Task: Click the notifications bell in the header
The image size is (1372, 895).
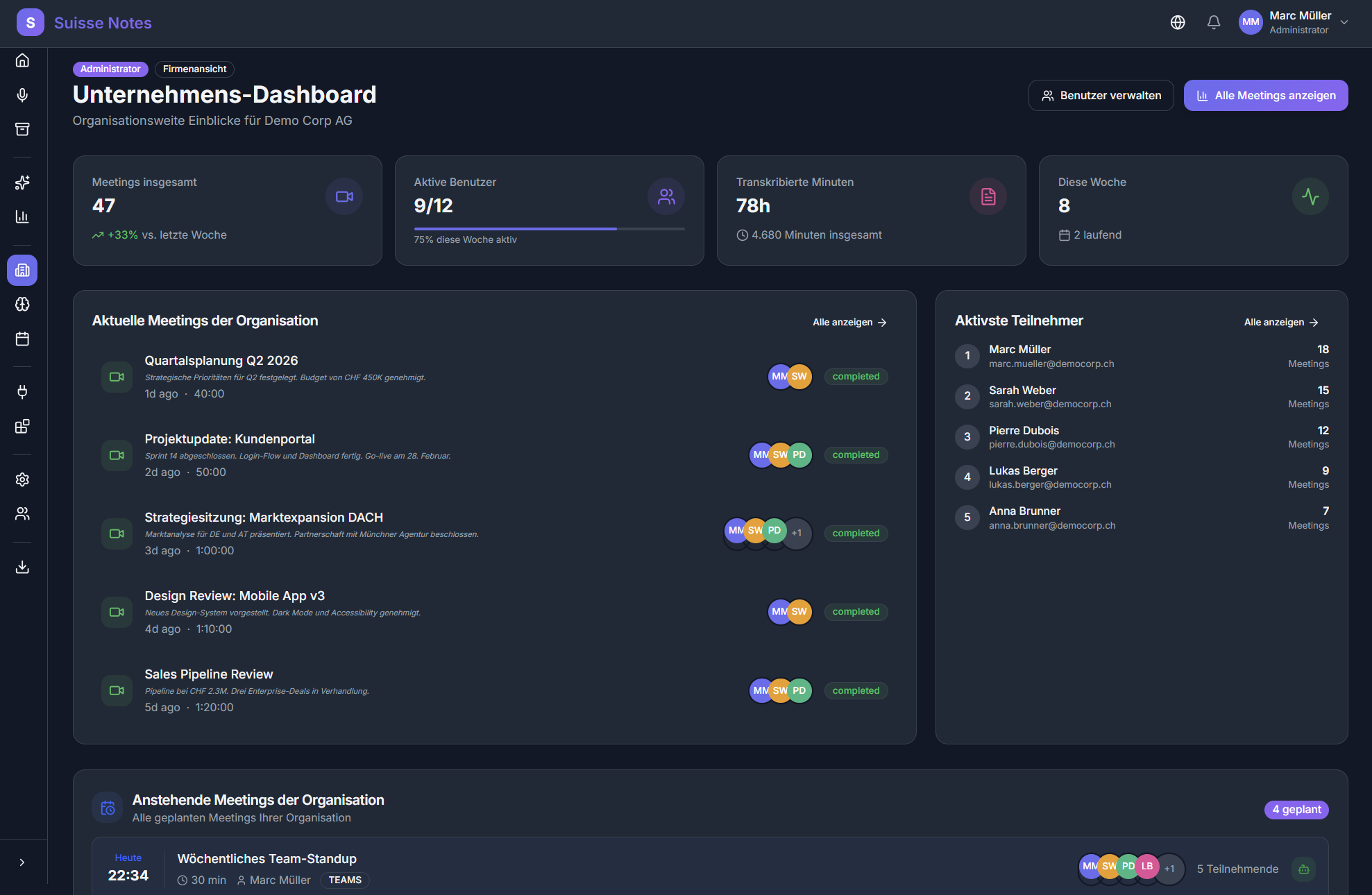Action: tap(1214, 22)
